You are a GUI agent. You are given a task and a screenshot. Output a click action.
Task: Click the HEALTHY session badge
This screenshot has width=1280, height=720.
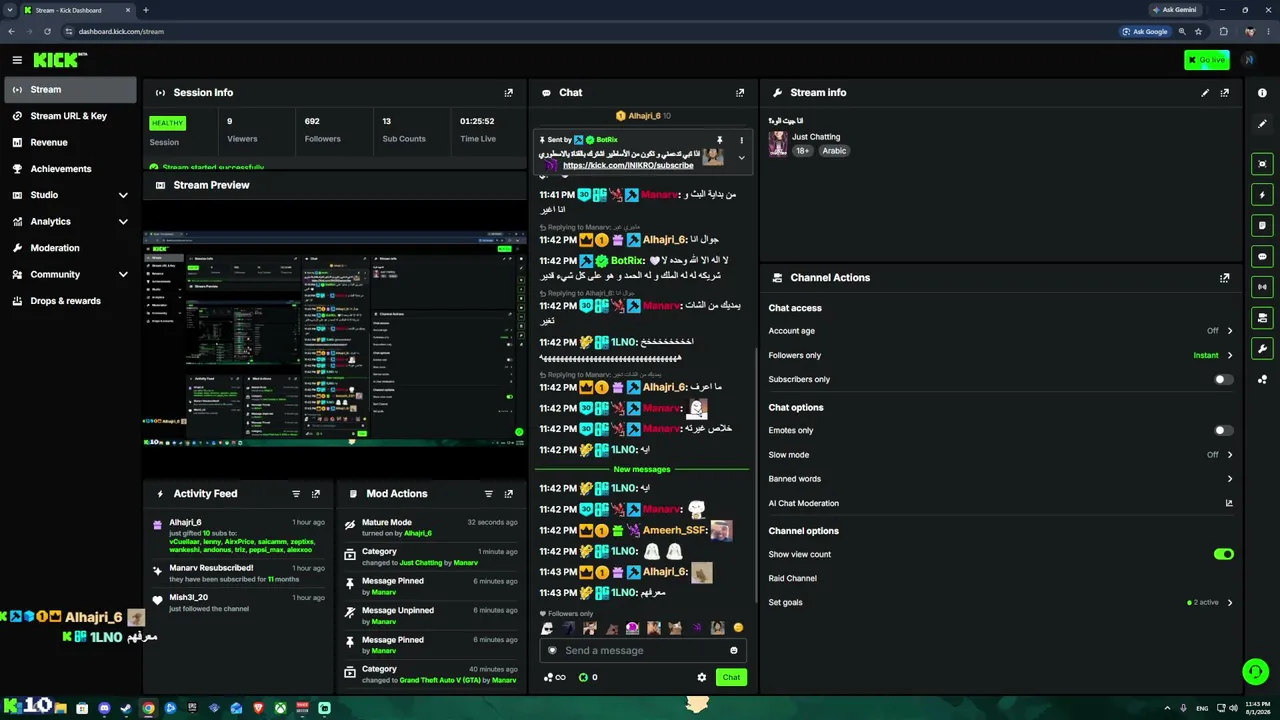tap(168, 123)
